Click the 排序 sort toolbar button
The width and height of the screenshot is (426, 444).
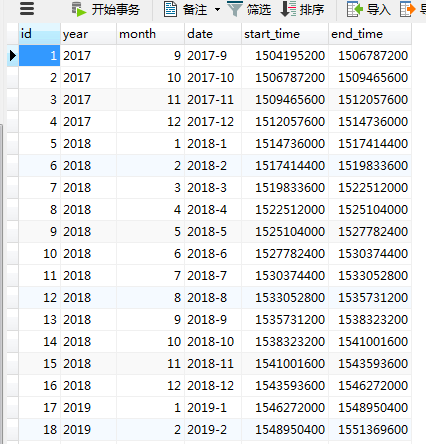point(302,9)
